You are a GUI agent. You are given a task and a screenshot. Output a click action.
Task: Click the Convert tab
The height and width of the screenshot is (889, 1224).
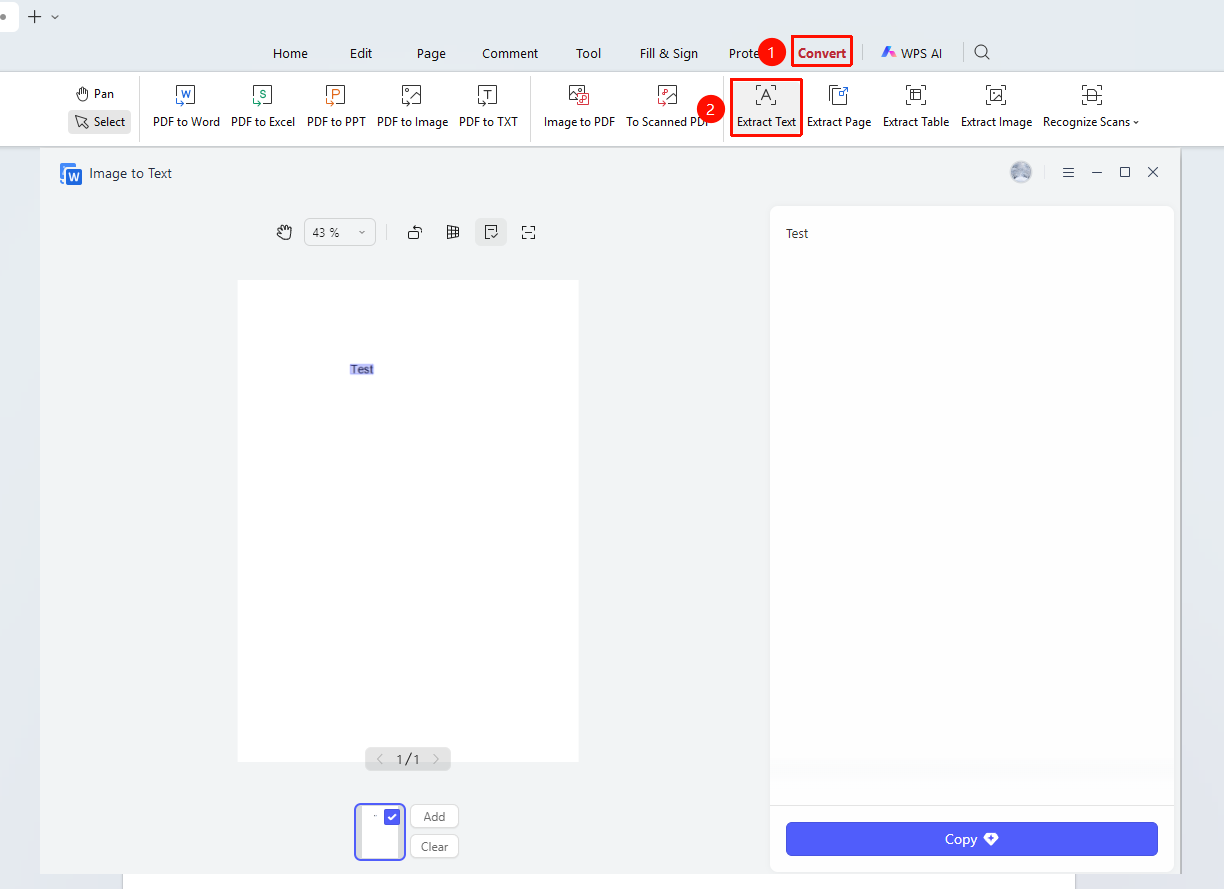[822, 53]
